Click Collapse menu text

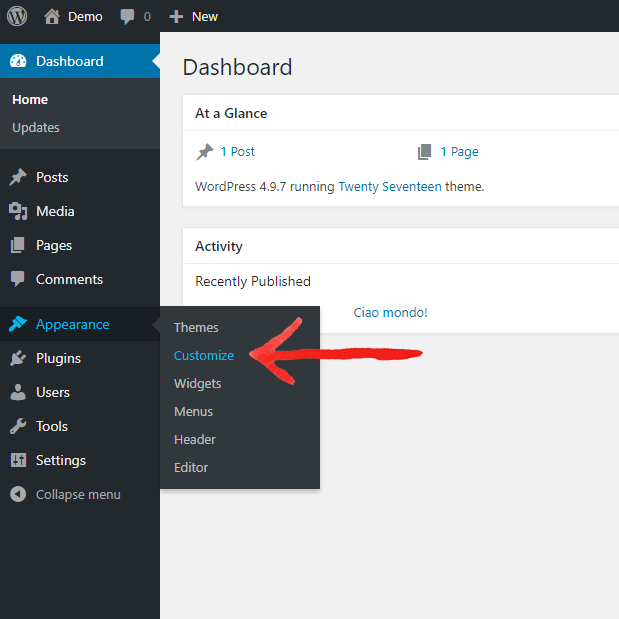tap(78, 495)
